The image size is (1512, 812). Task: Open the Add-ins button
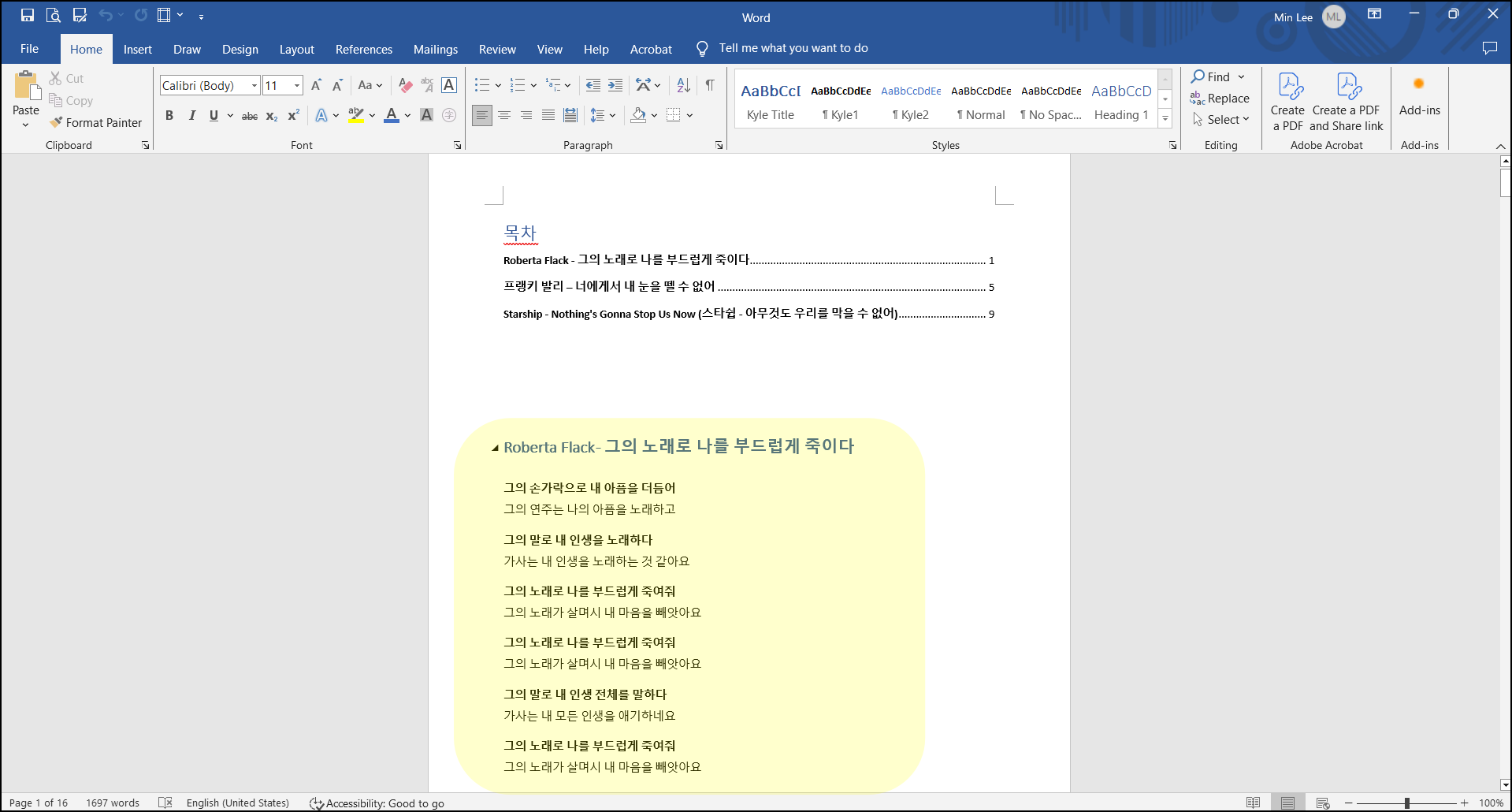[x=1419, y=96]
